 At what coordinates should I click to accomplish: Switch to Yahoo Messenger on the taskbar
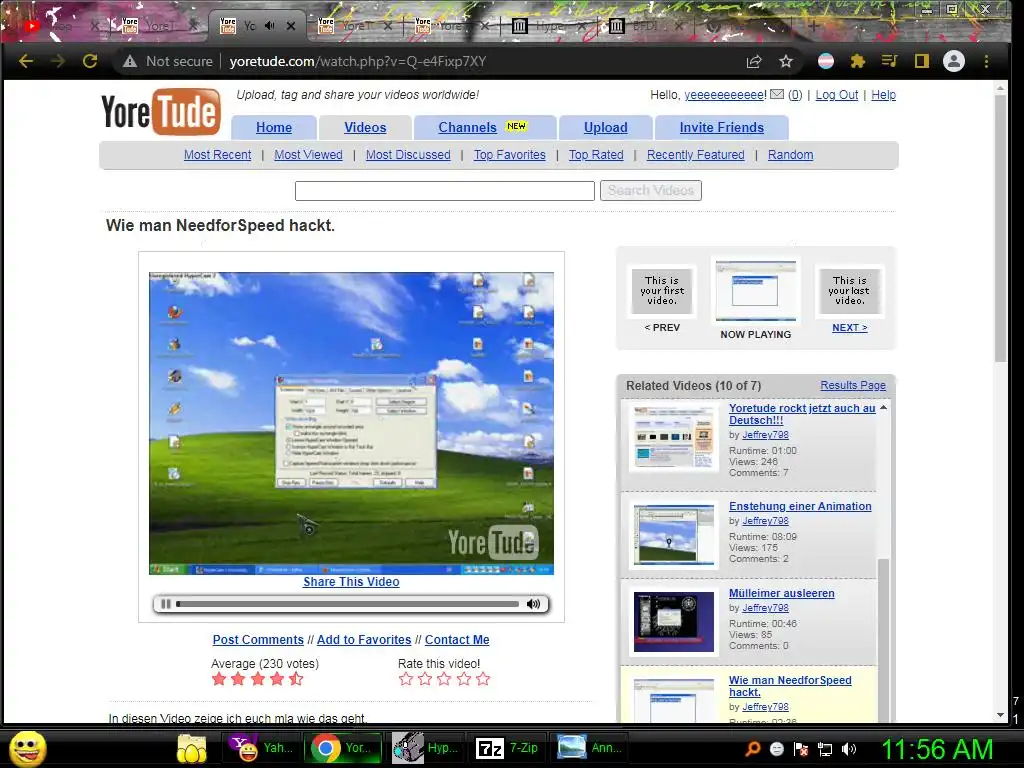point(263,748)
